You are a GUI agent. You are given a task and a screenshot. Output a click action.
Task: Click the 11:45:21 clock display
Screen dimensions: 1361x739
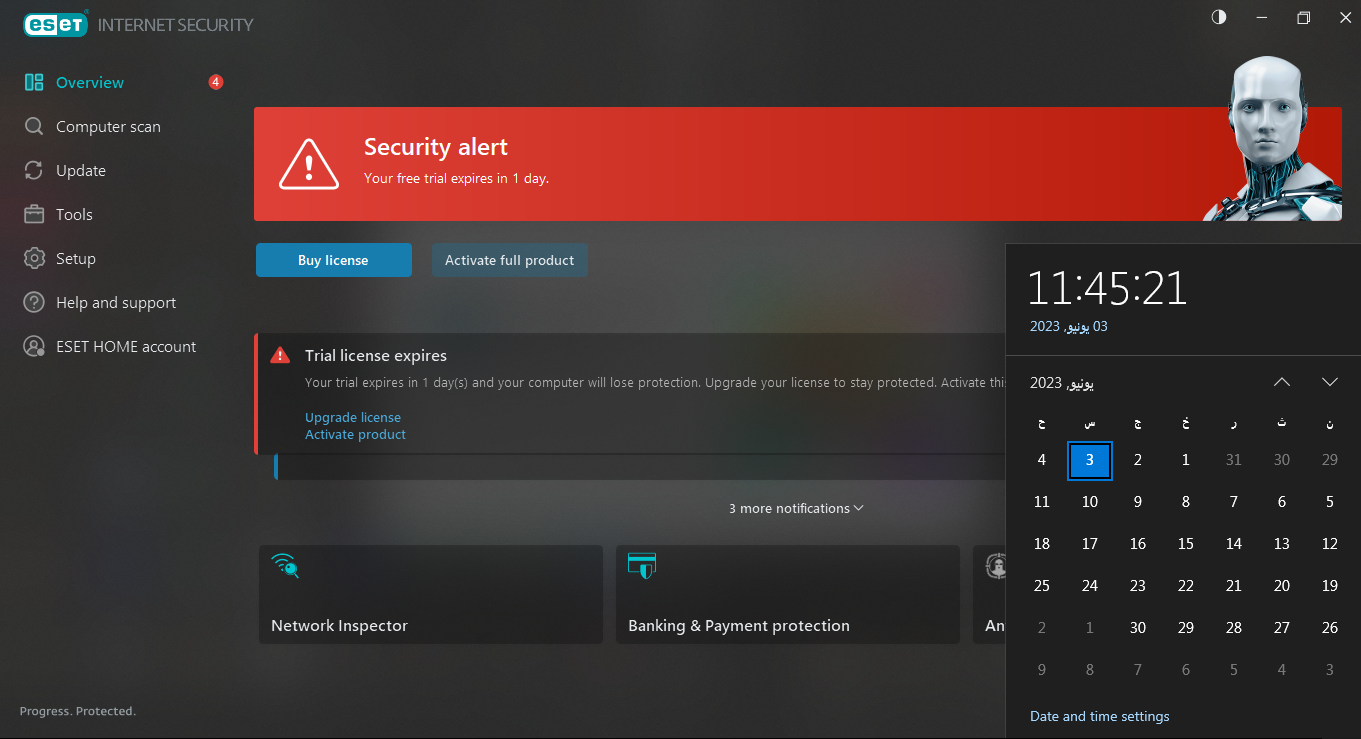click(x=1107, y=288)
